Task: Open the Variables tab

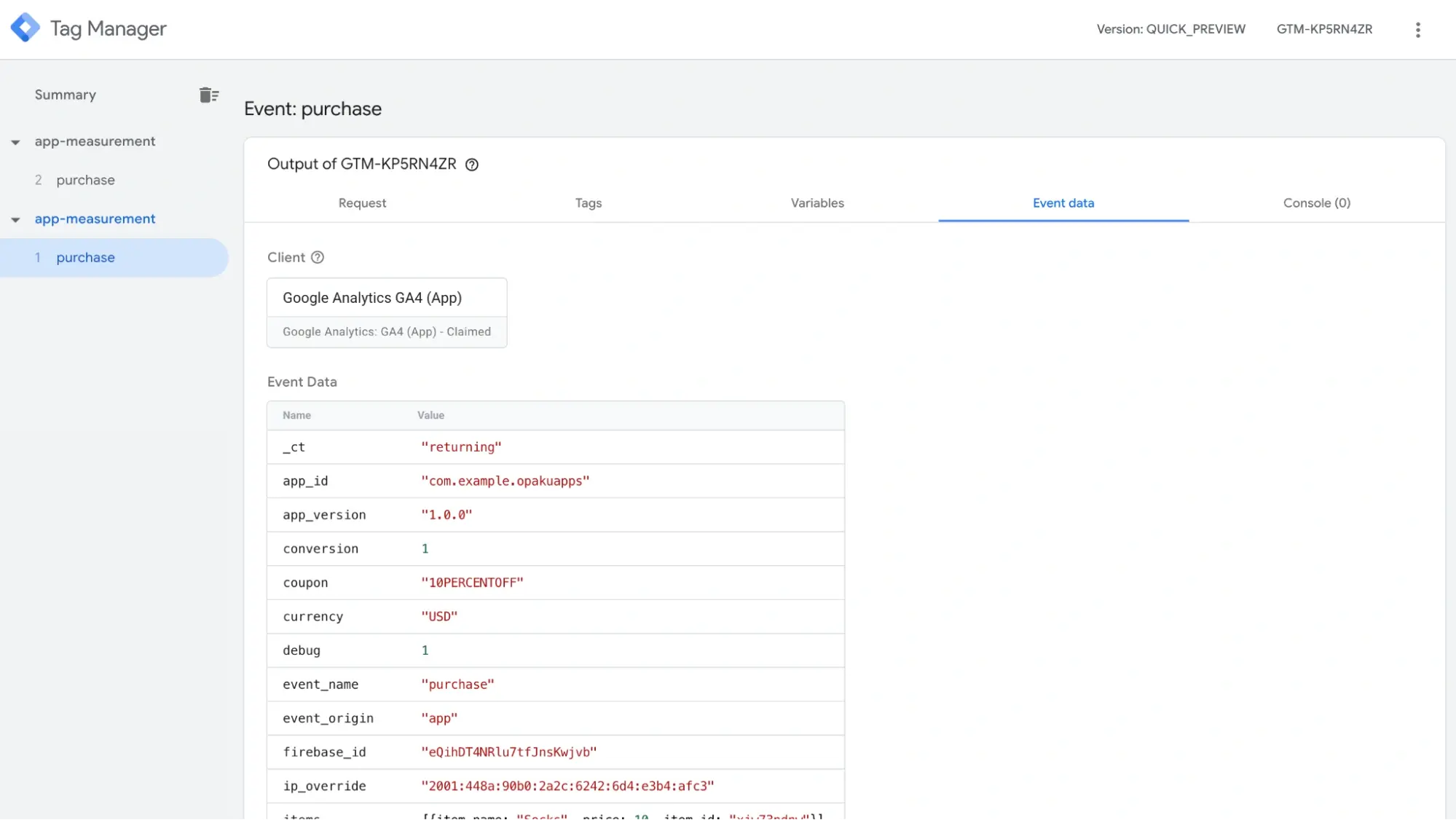Action: pyautogui.click(x=817, y=203)
